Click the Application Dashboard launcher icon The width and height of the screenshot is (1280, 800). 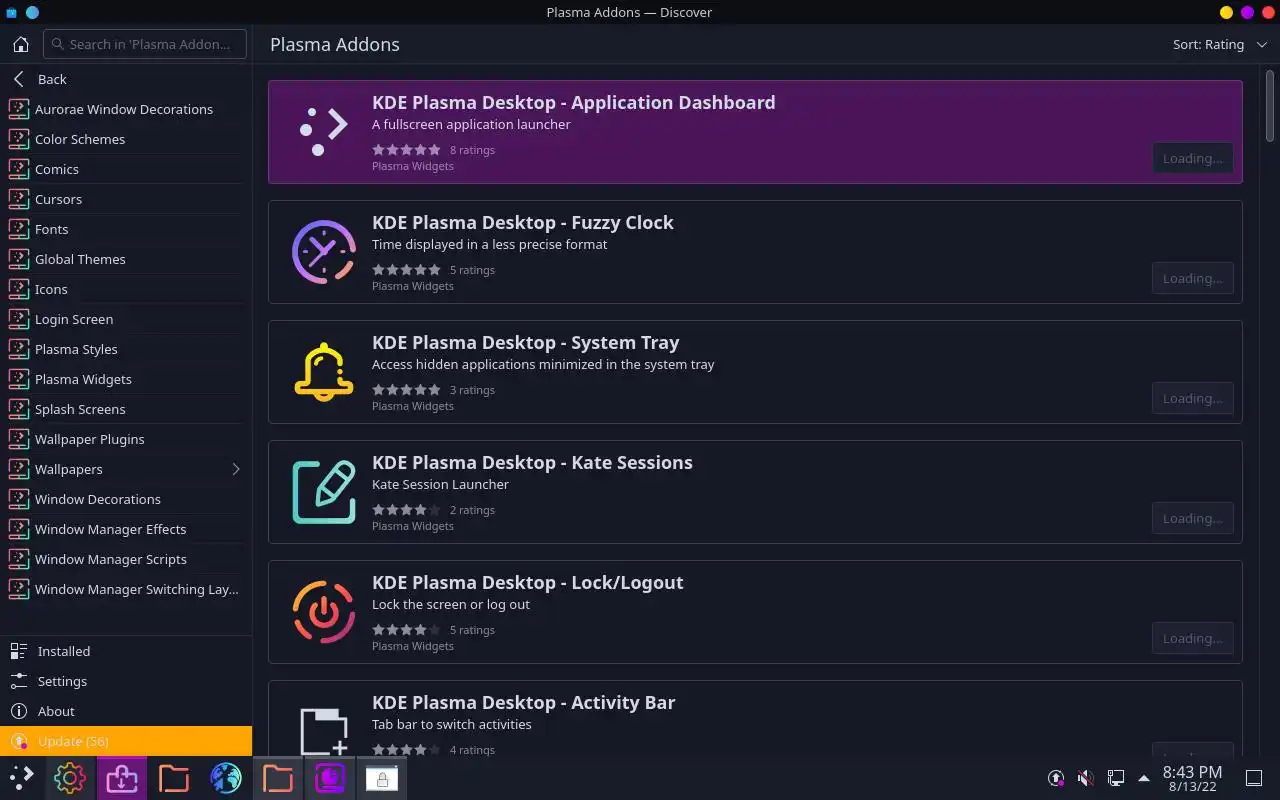point(323,132)
